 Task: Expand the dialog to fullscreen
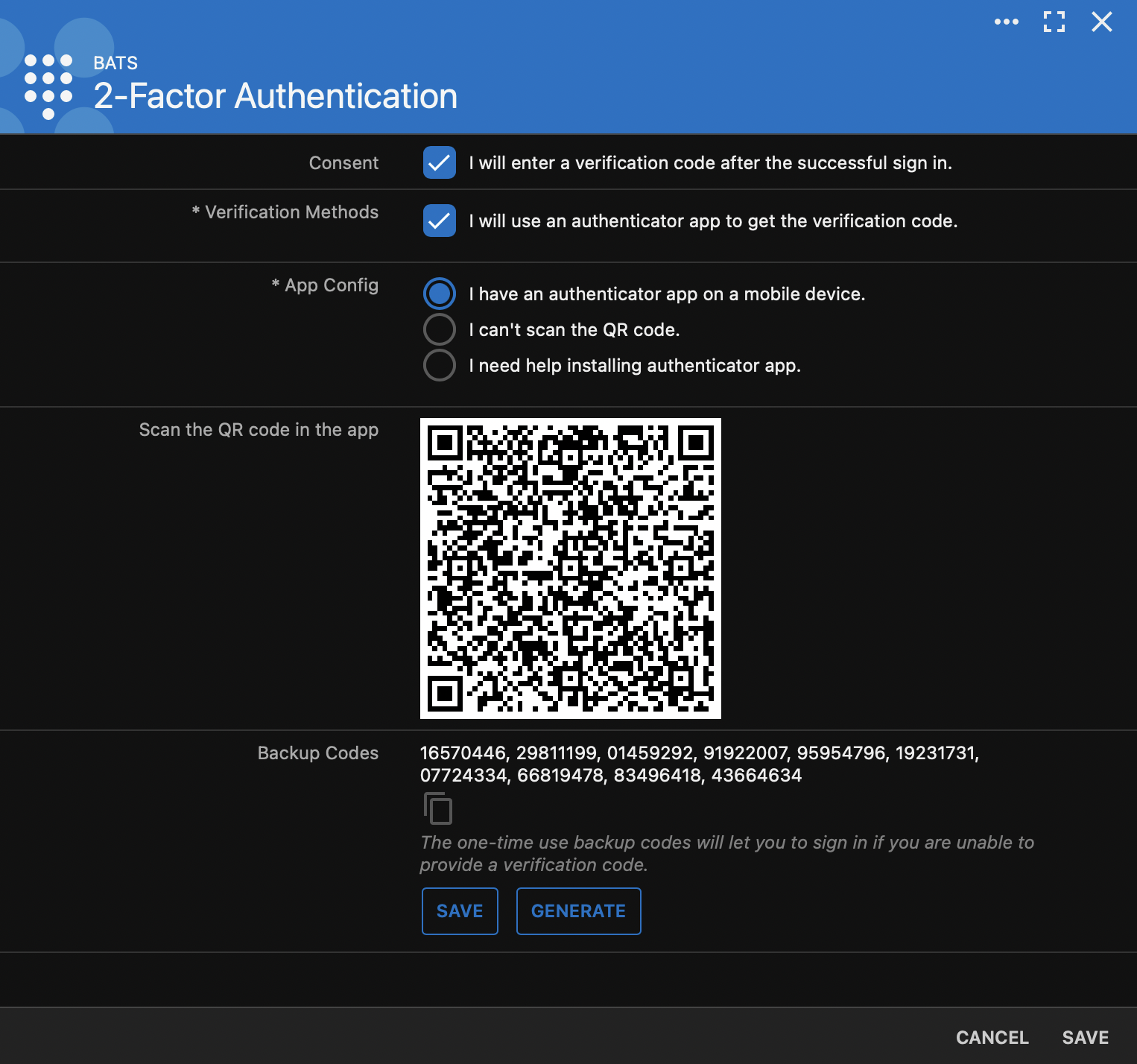coord(1054,22)
